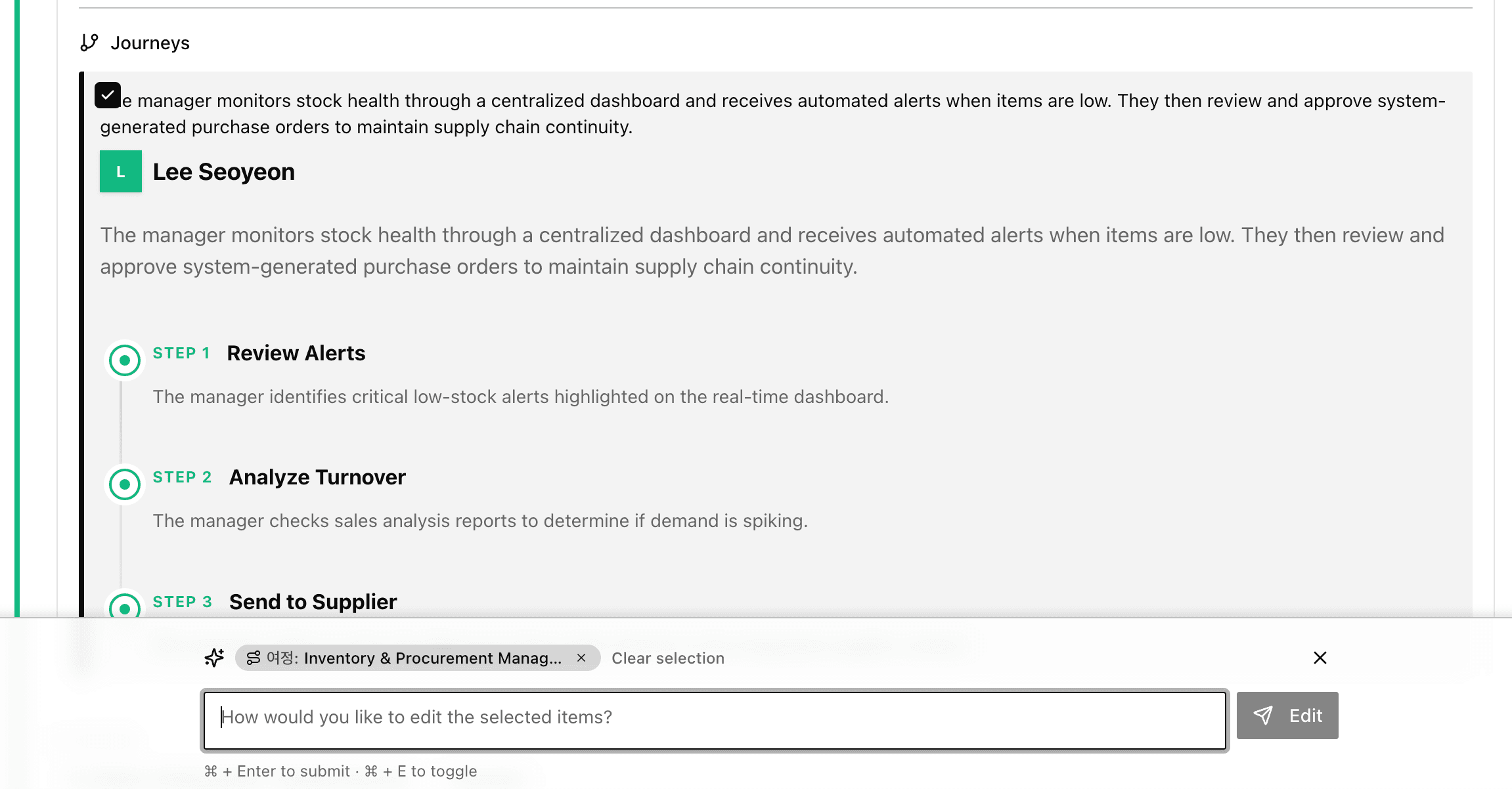
Task: Click the 여정 Inventory & Procurement selection chip
Action: tap(414, 658)
